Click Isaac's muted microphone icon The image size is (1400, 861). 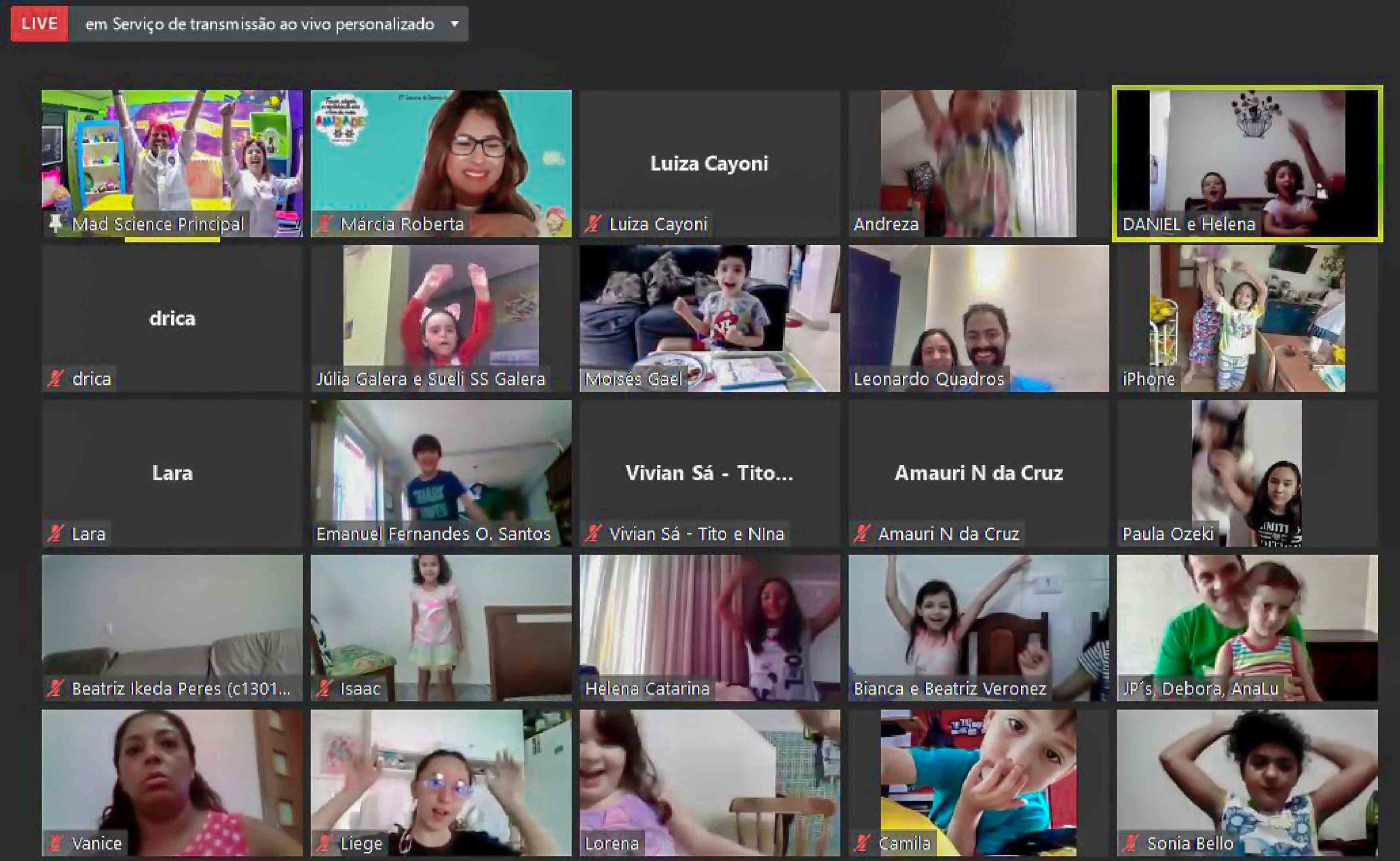[x=324, y=689]
